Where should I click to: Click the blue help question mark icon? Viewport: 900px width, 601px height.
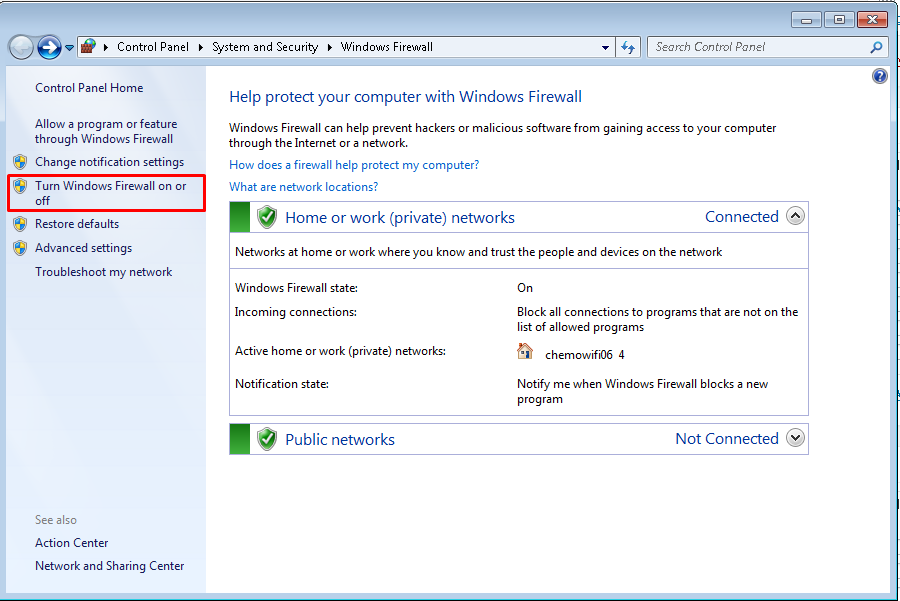click(x=880, y=76)
